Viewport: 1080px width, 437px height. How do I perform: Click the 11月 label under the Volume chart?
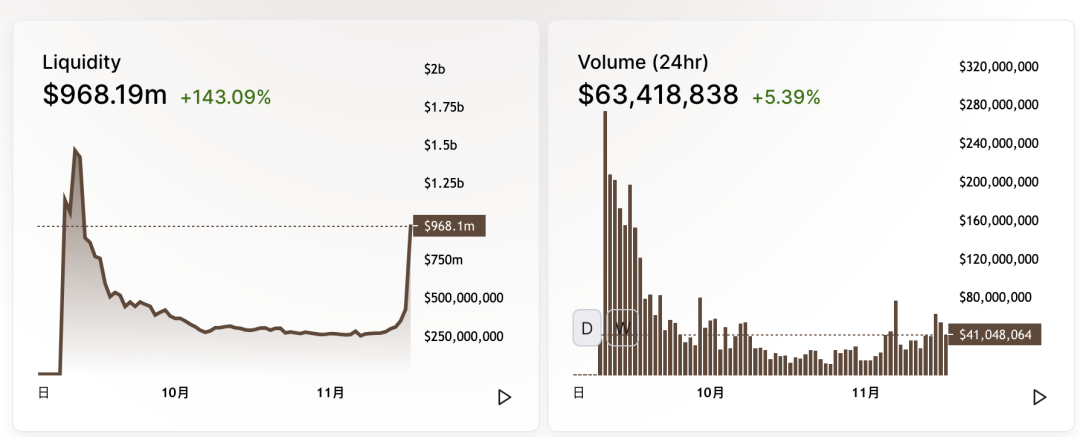[866, 393]
